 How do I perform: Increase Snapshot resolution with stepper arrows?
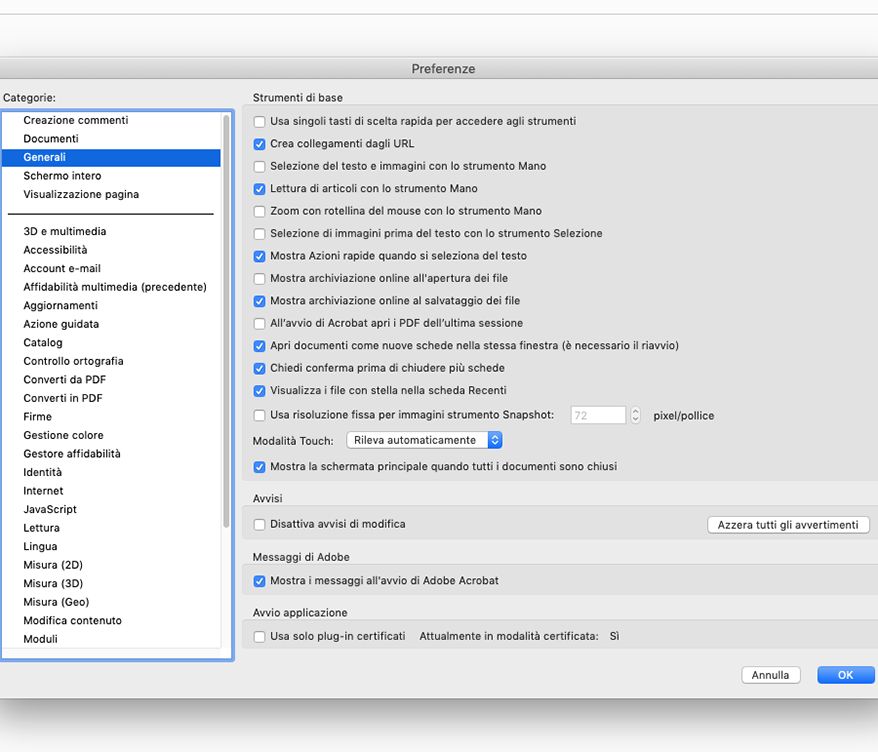(635, 411)
